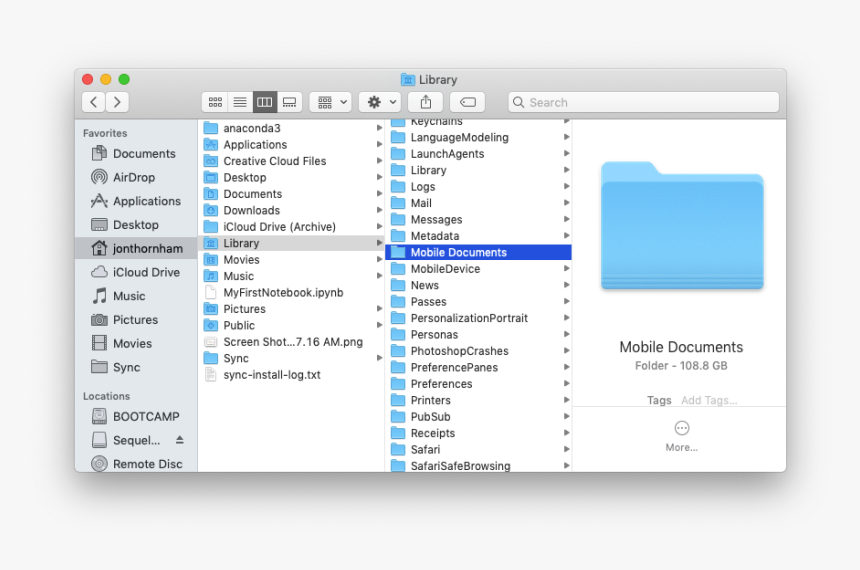Select the Logs folder
This screenshot has width=860, height=570.
(x=478, y=187)
